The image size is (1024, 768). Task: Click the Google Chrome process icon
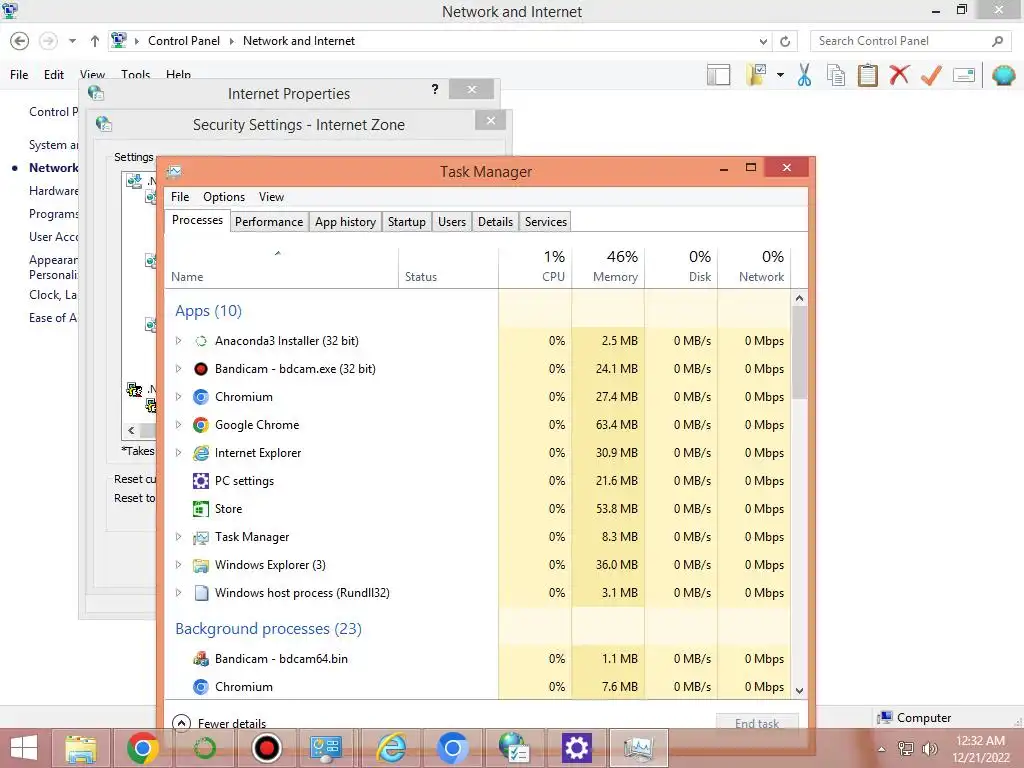(201, 425)
